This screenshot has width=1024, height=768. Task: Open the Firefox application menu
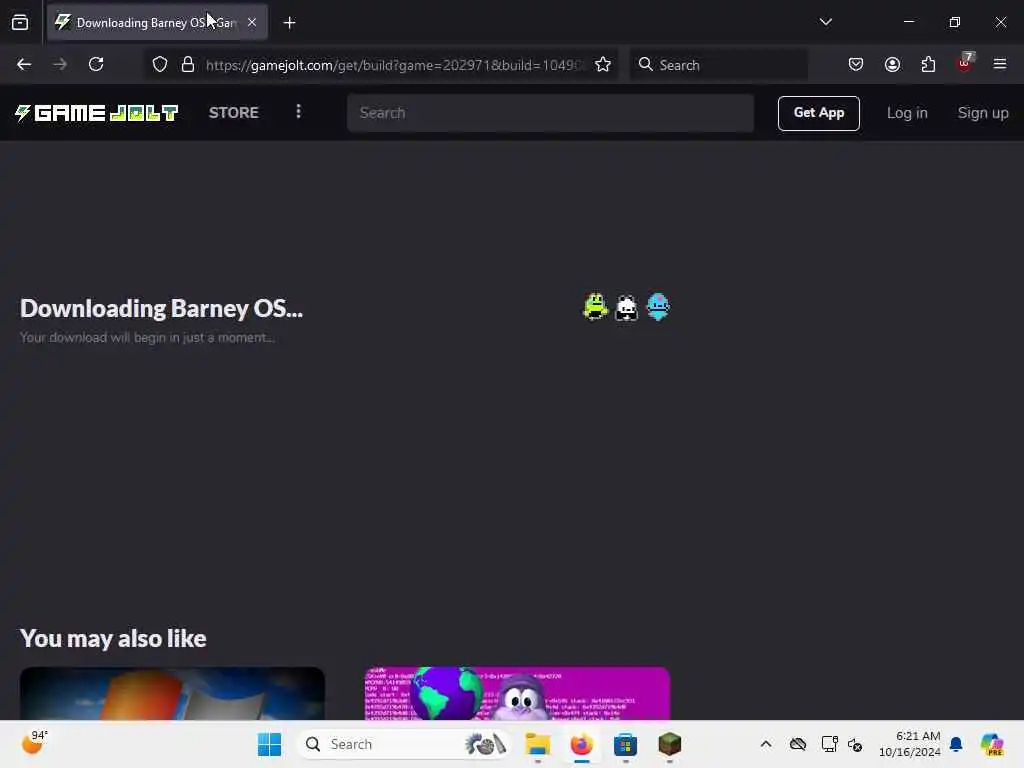click(1000, 64)
